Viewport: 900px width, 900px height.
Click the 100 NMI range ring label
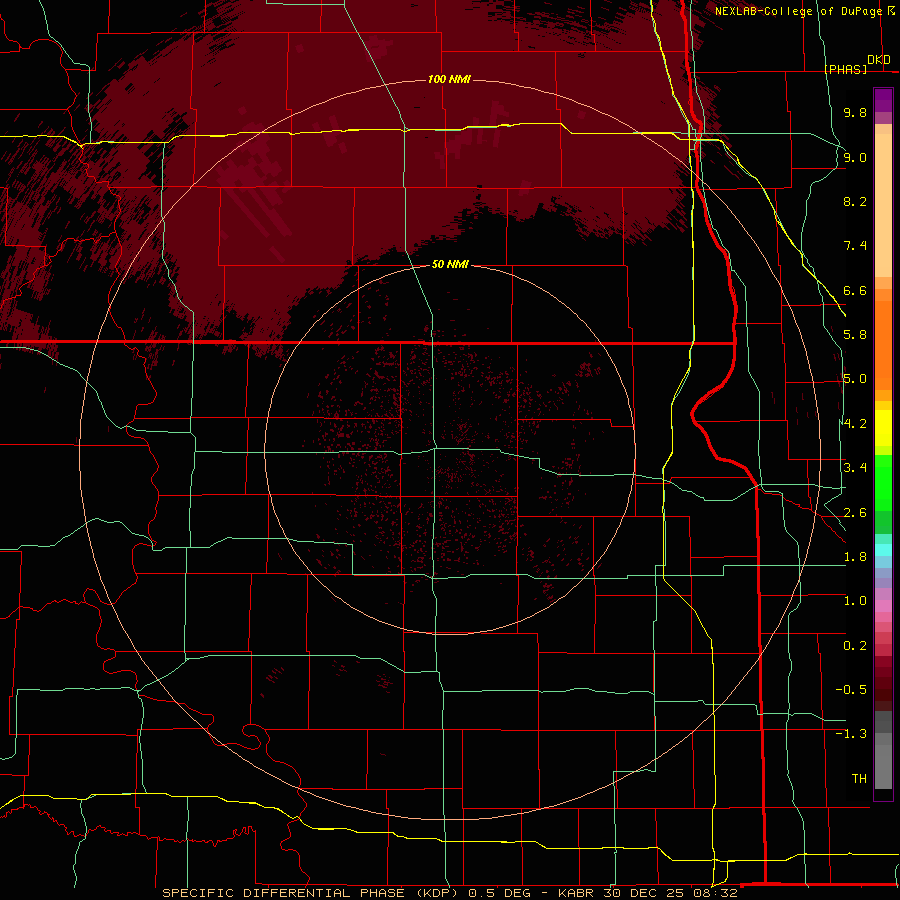pos(449,79)
